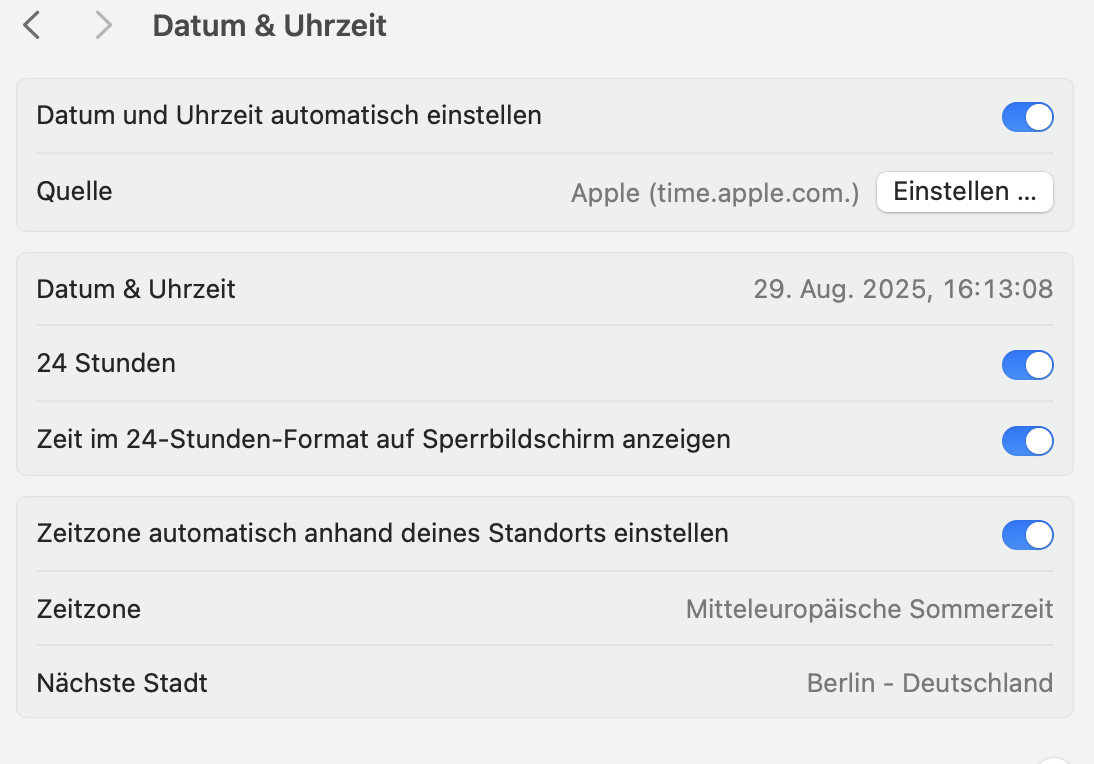Toggle automatic date and time setting
1094x764 pixels.
1027,117
